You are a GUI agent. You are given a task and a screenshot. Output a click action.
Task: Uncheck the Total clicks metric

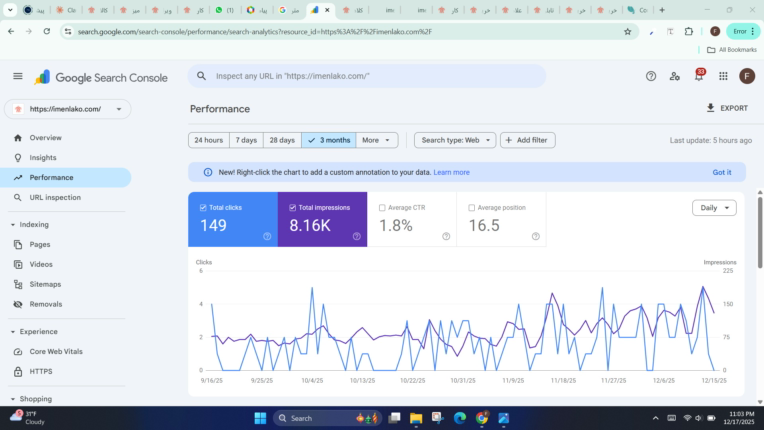tap(203, 208)
